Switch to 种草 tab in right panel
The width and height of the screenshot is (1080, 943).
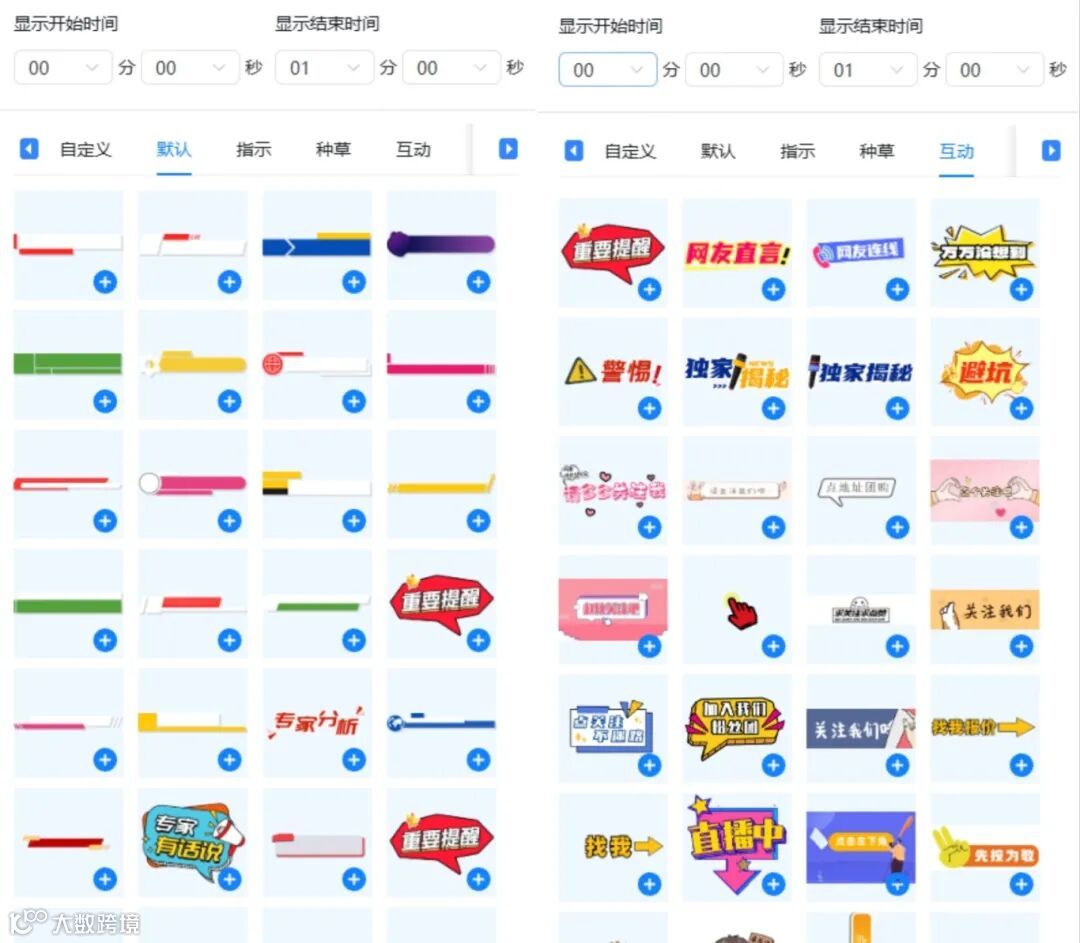(x=877, y=151)
